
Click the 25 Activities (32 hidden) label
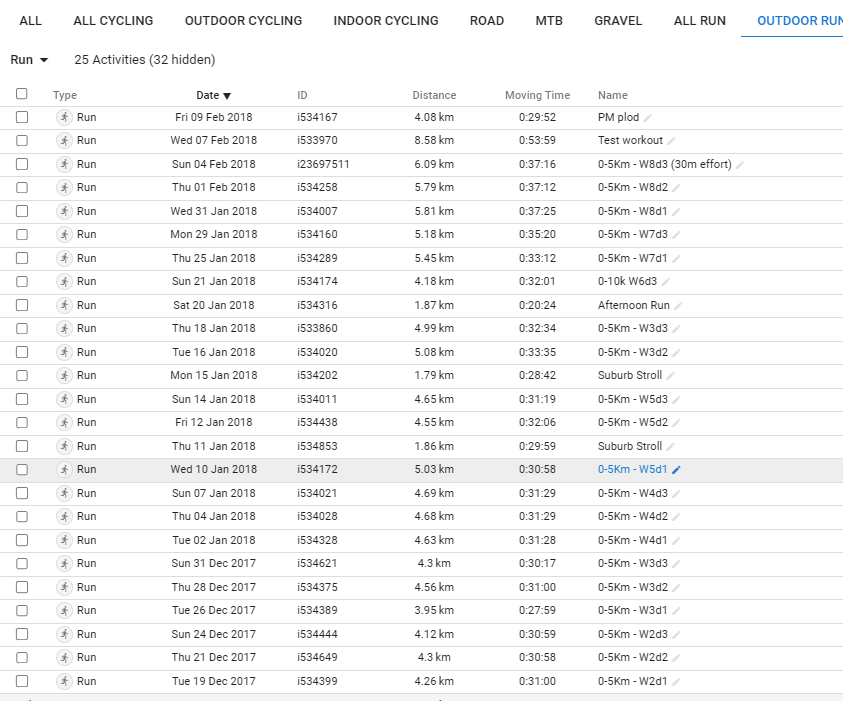(x=145, y=60)
